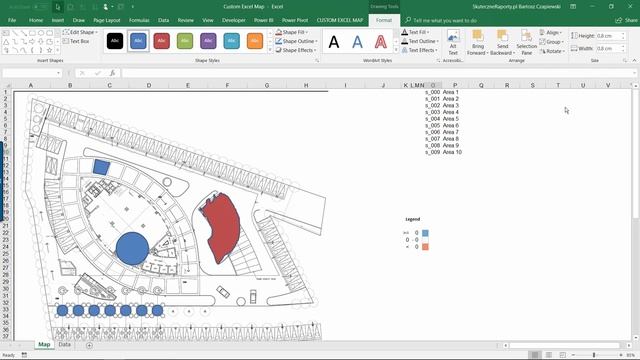Open Rotate dropdown in Arrange group
Screen dimensions: 640x360
(x=552, y=51)
